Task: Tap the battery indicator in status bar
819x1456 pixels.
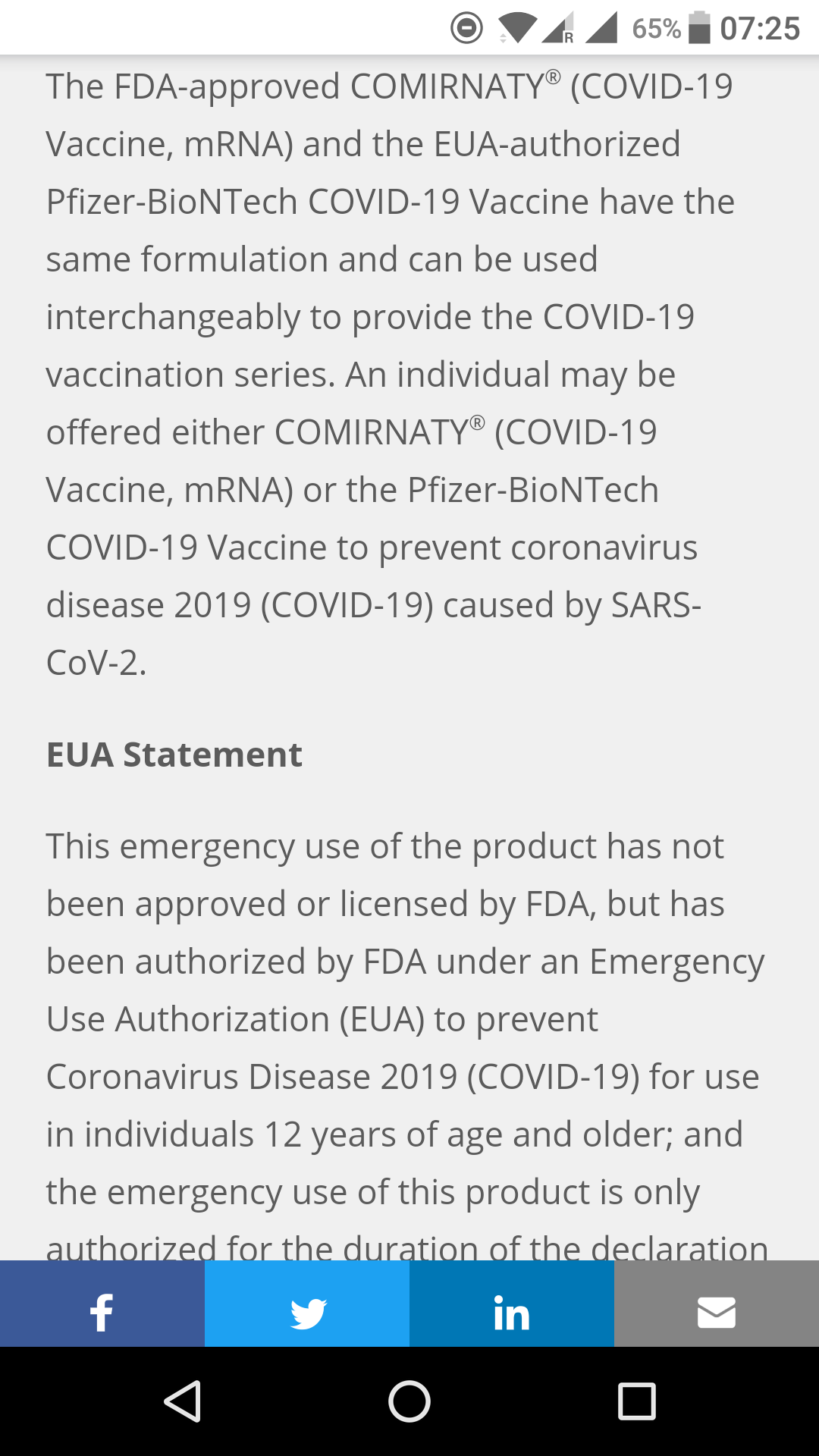Action: 699,28
